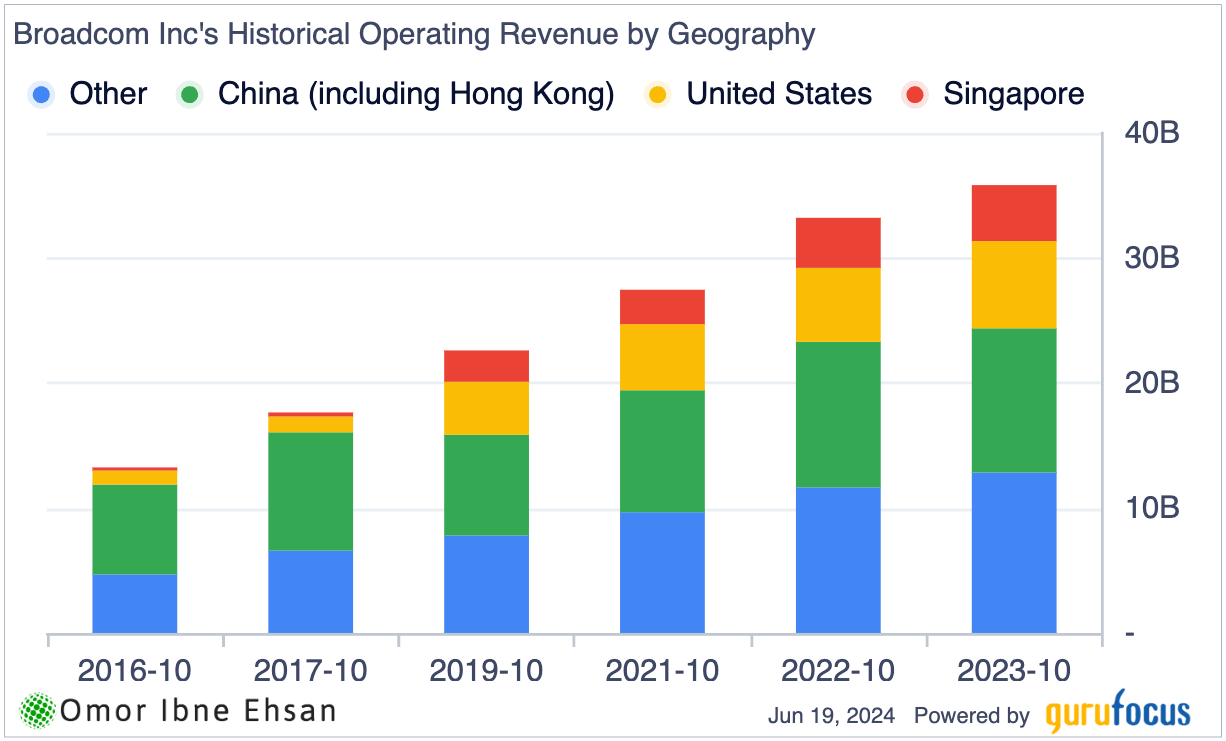Click the gurufocus logo

(1118, 712)
